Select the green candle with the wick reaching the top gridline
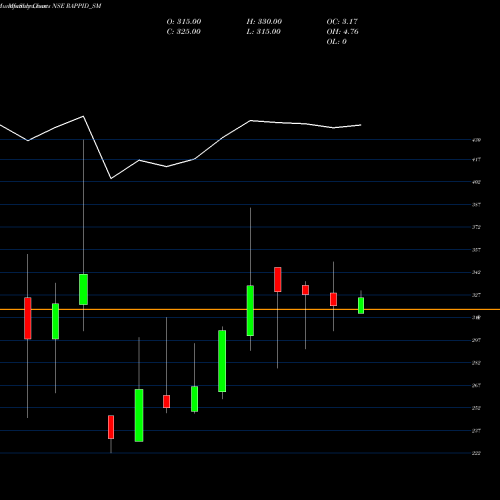 [x=83, y=289]
